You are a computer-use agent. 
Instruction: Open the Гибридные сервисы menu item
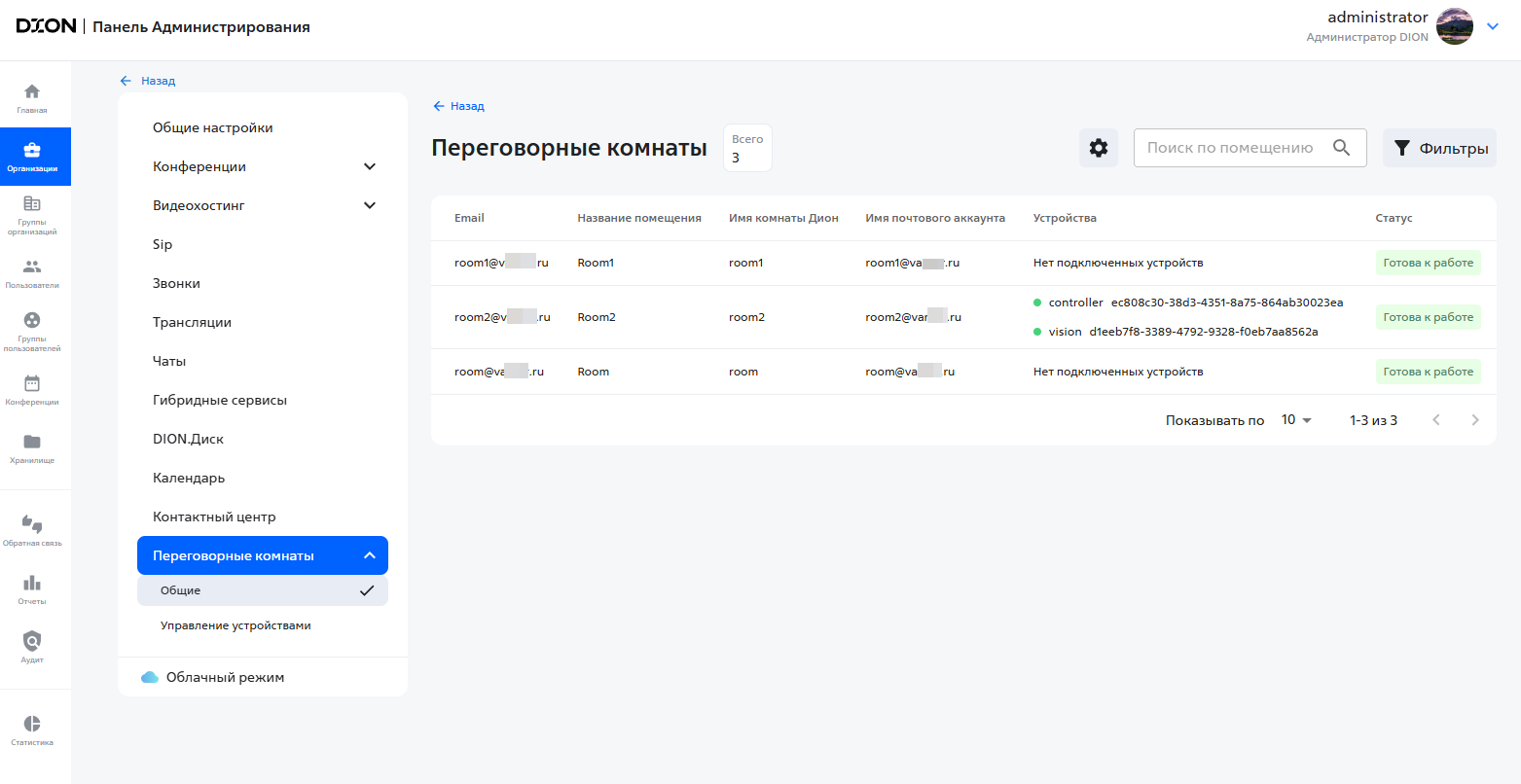coord(220,400)
